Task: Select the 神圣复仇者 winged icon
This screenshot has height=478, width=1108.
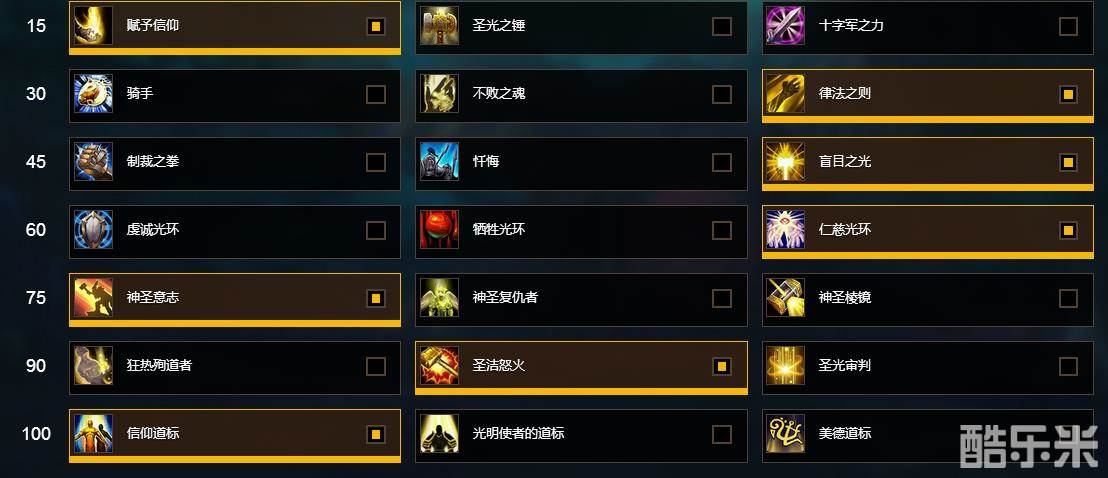Action: point(439,297)
